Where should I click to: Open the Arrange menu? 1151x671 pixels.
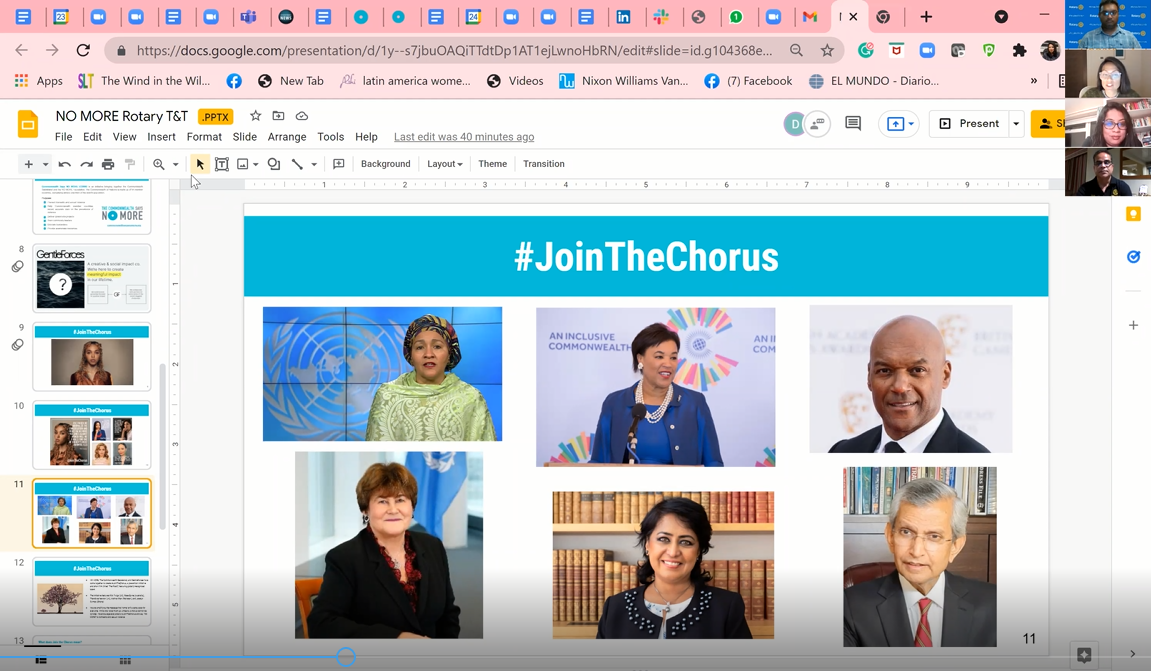[287, 137]
